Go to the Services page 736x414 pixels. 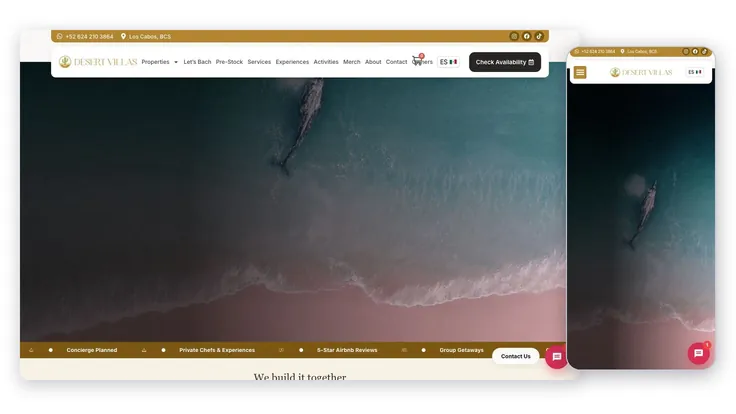[x=259, y=62]
